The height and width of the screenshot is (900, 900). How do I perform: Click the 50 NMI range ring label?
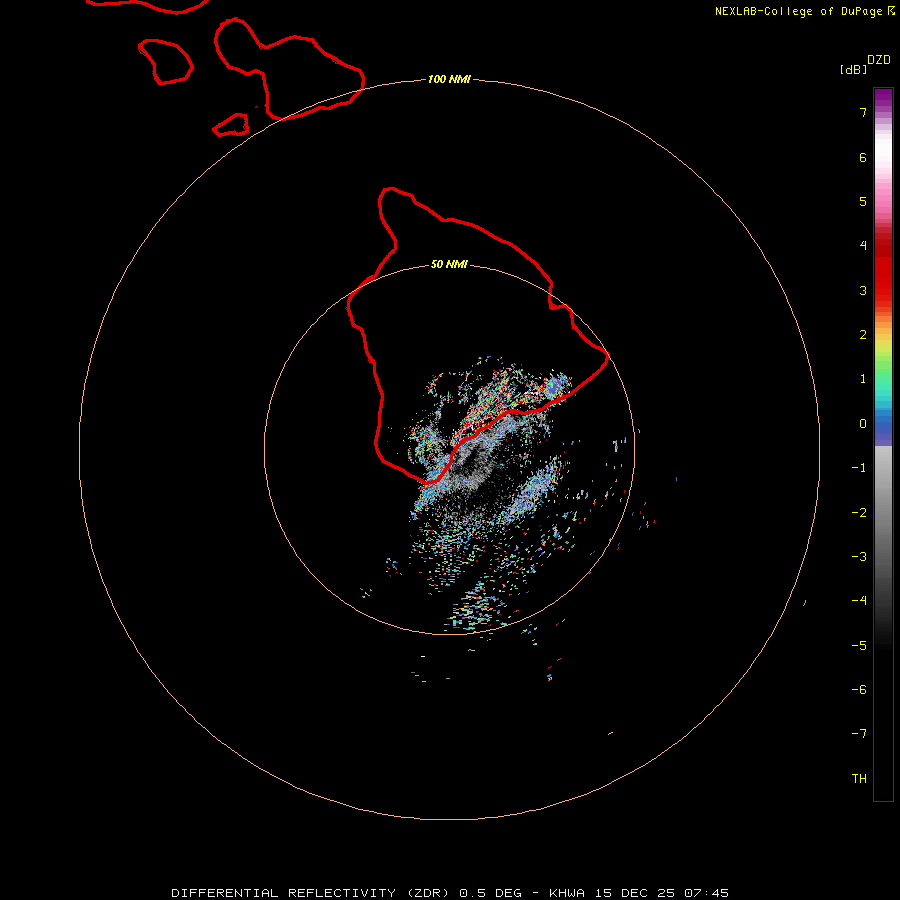pyautogui.click(x=449, y=264)
